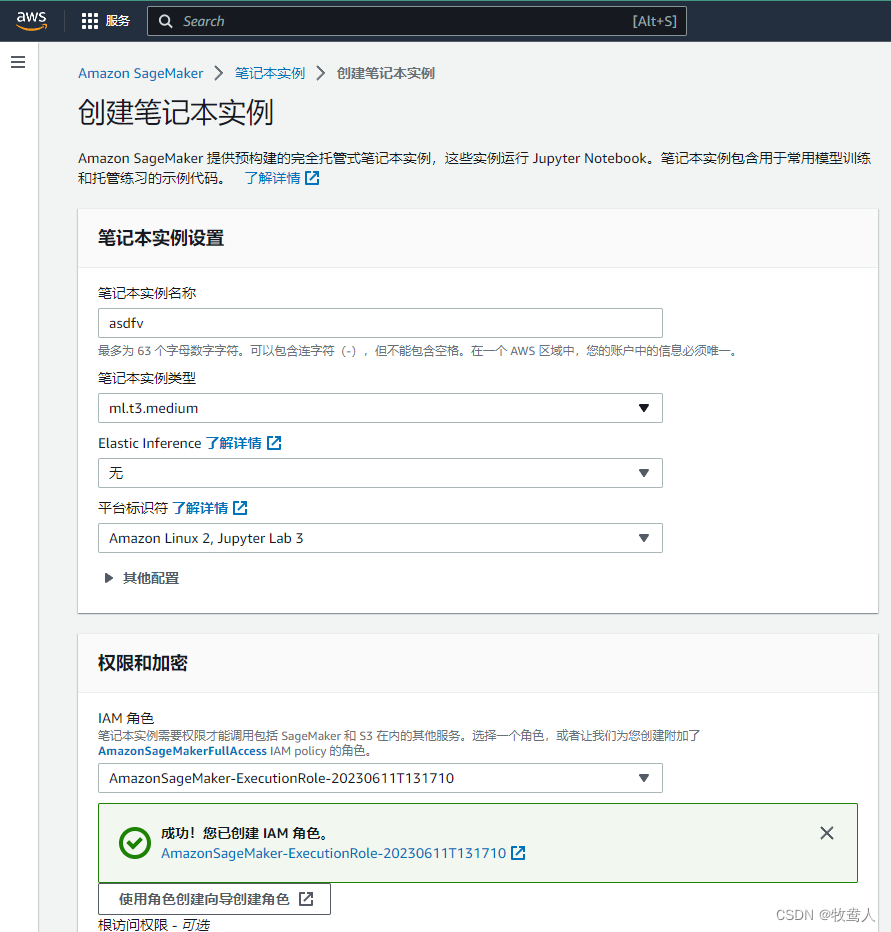
Task: Click the 笔记本实例类型 field label
Action: [147, 378]
